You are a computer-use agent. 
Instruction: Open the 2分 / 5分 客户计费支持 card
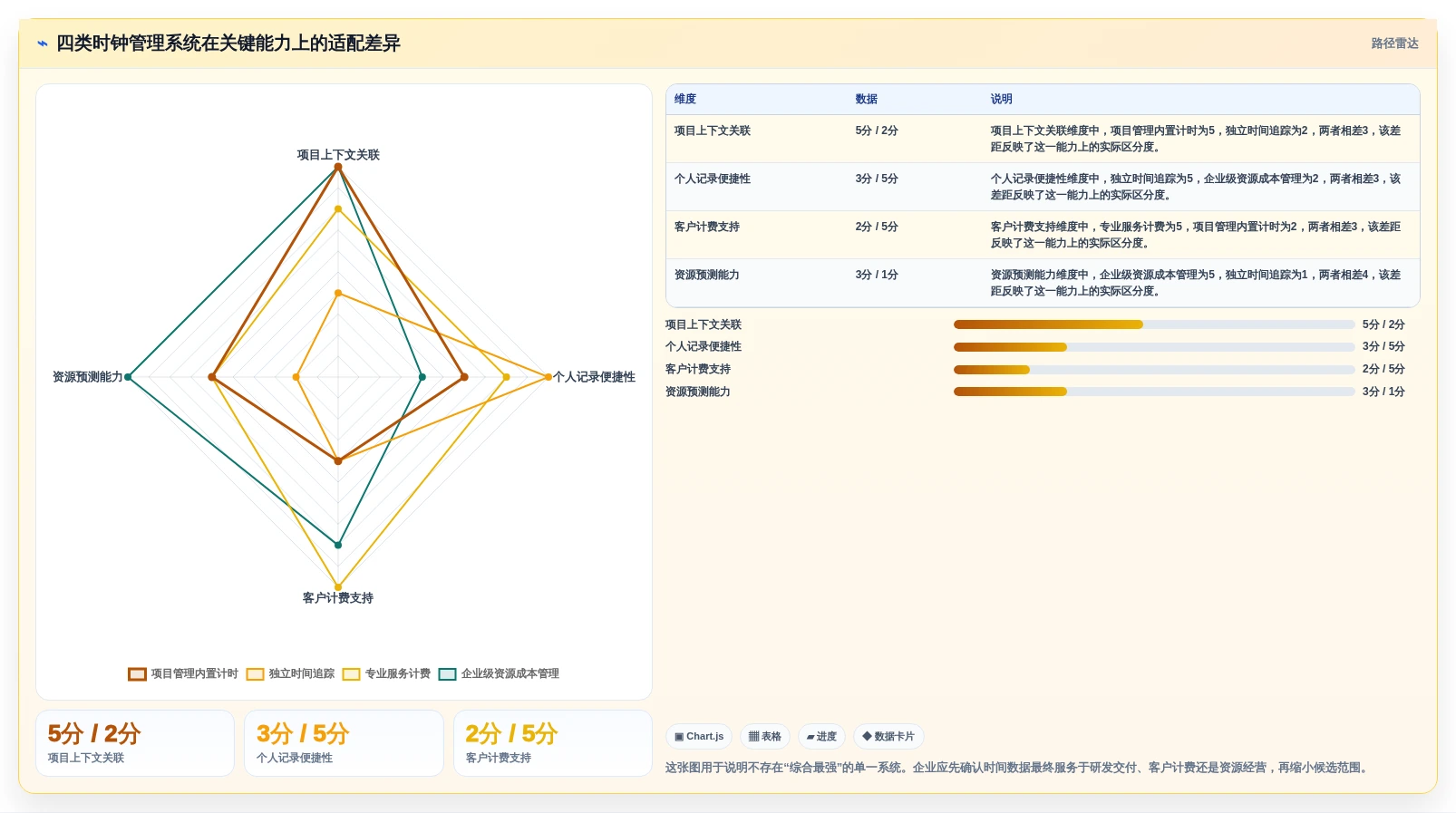coord(553,743)
